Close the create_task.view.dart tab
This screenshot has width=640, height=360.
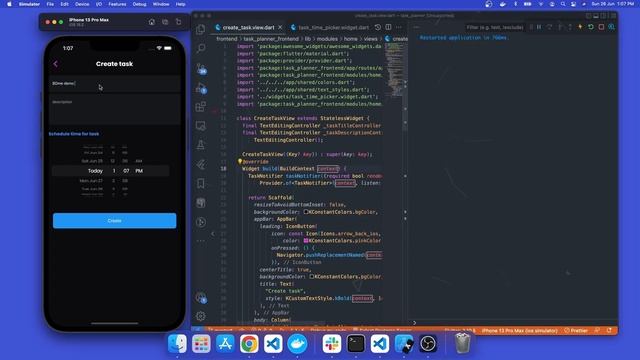(280, 27)
